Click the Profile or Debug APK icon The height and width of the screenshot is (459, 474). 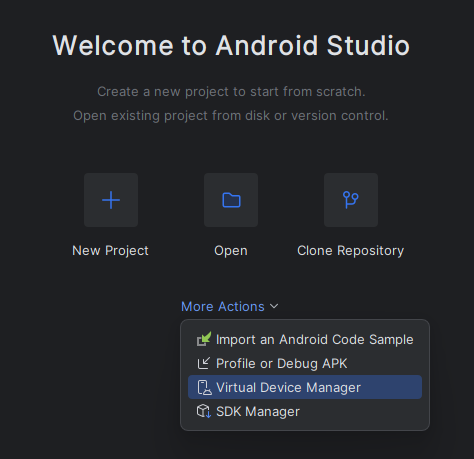point(204,363)
